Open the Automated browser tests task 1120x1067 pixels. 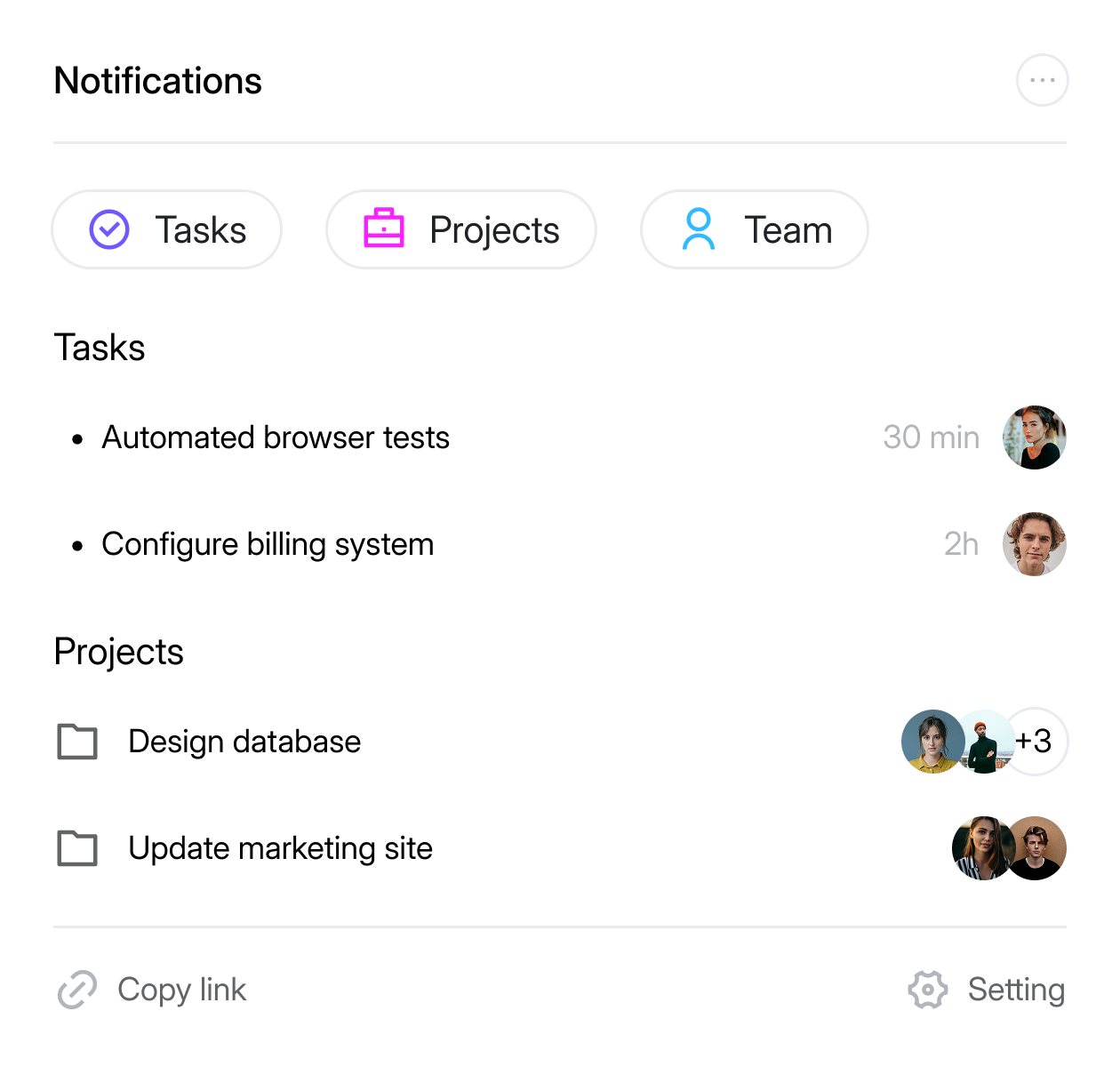point(276,437)
